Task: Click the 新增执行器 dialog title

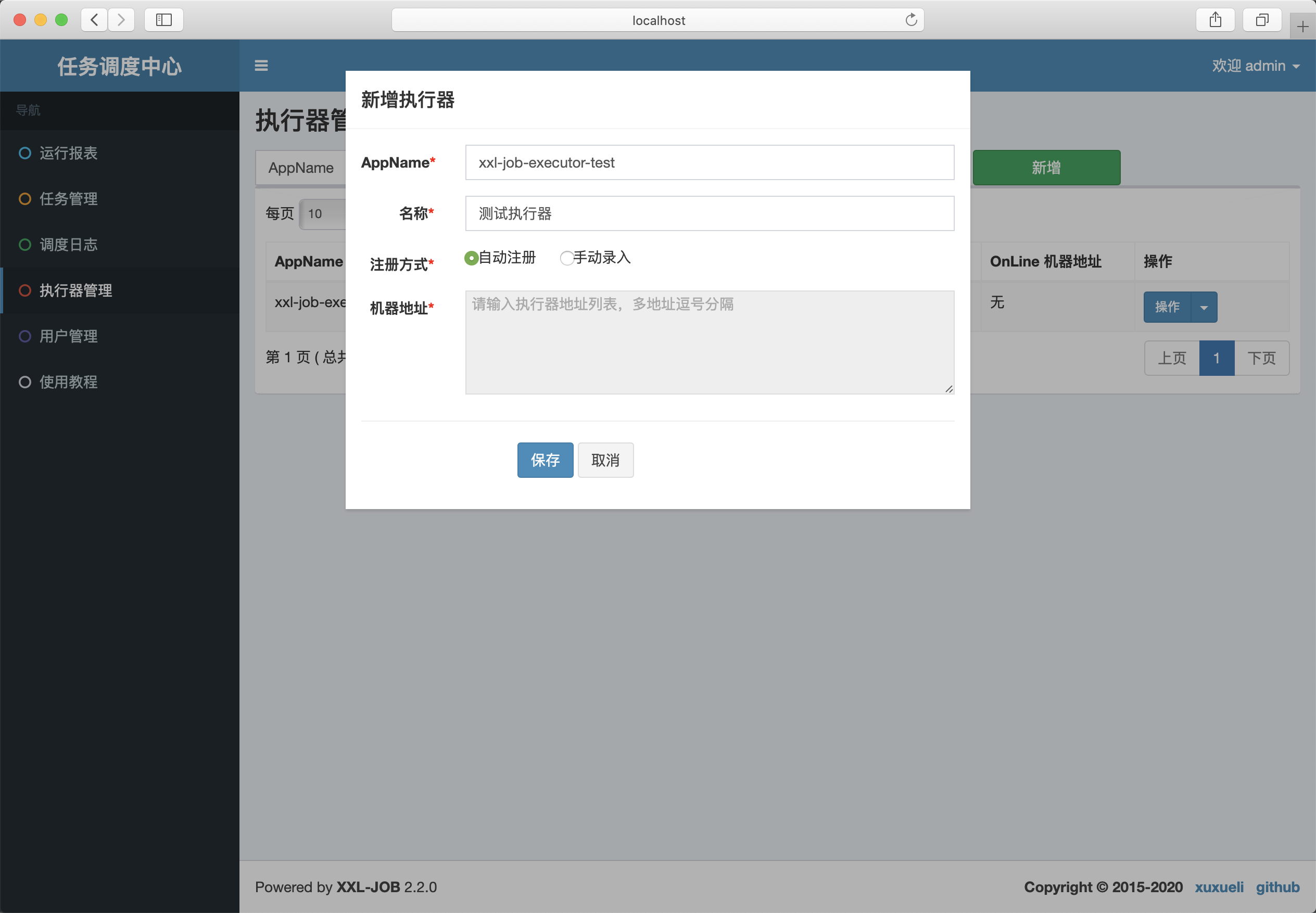Action: point(408,100)
